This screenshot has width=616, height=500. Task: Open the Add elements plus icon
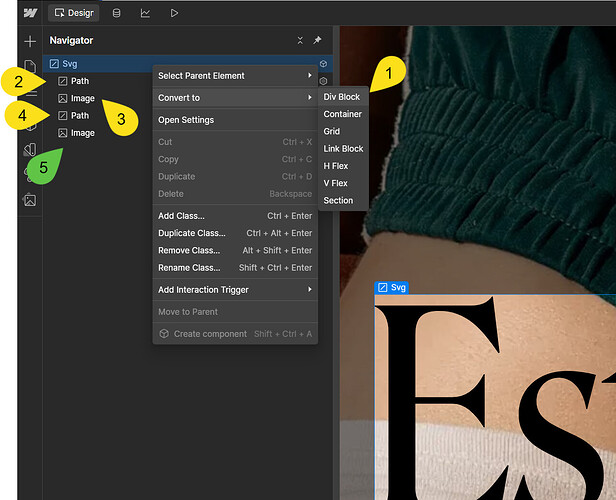coord(30,41)
